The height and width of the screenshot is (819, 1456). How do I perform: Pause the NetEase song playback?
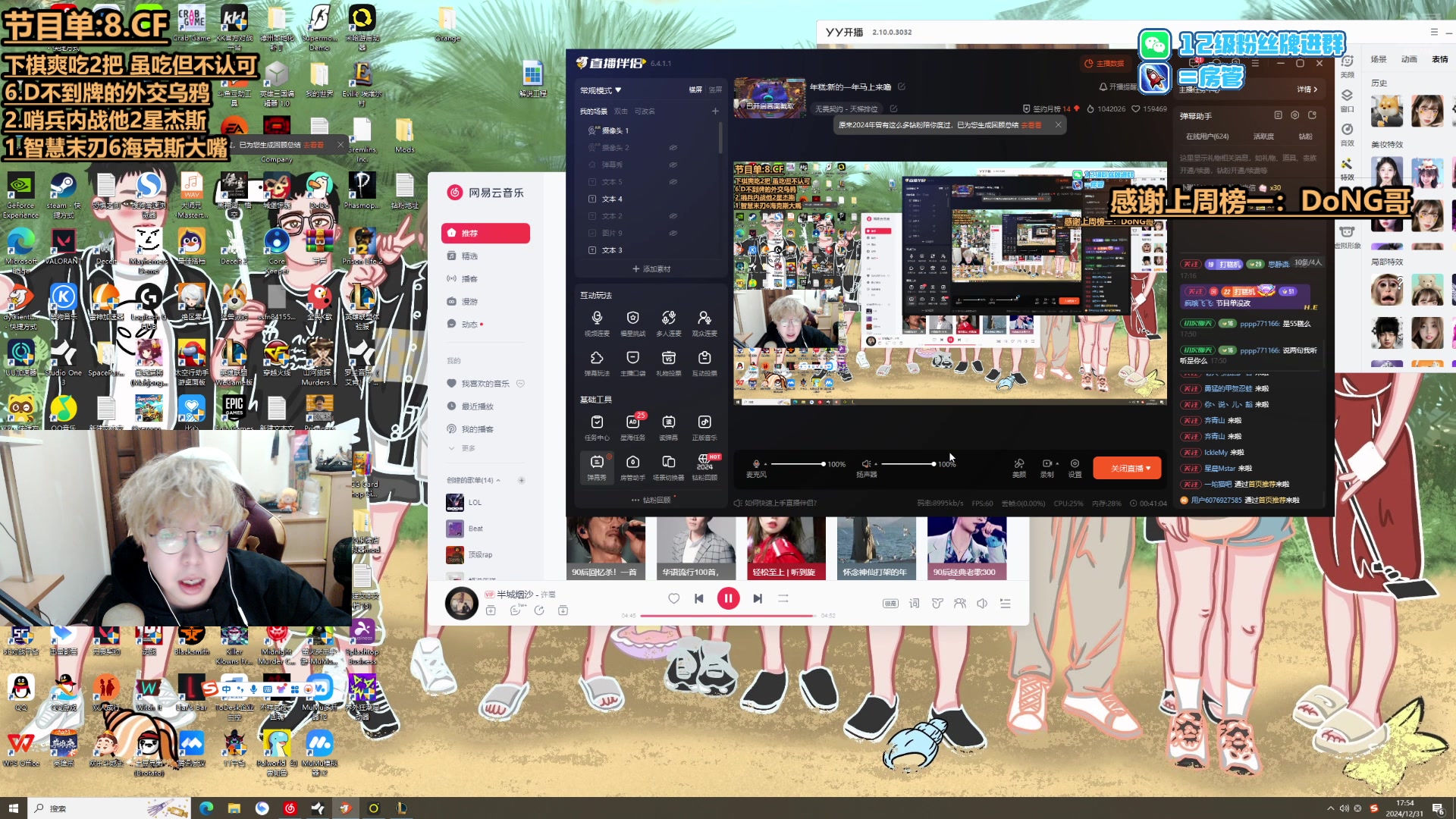728,598
